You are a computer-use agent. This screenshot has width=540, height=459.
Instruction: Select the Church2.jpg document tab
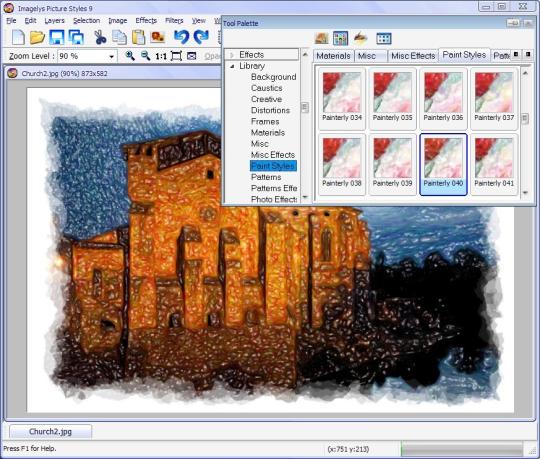50,431
